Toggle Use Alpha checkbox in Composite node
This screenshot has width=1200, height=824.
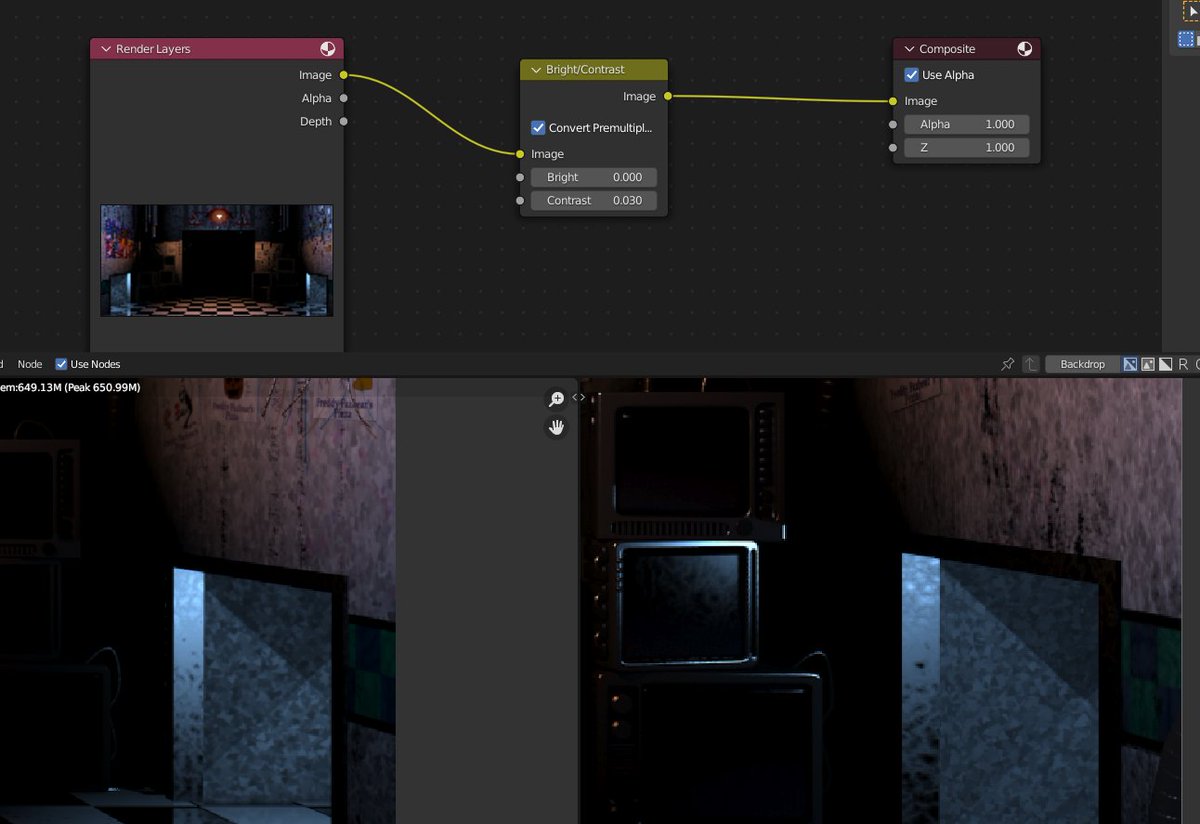coord(911,75)
